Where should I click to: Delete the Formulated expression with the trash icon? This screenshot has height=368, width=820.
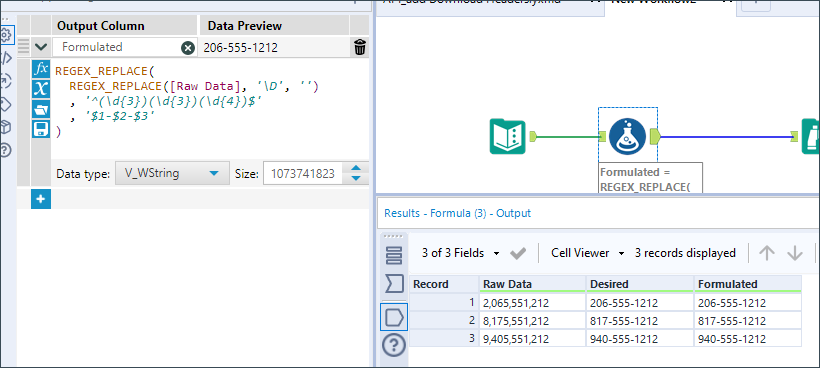coord(360,47)
